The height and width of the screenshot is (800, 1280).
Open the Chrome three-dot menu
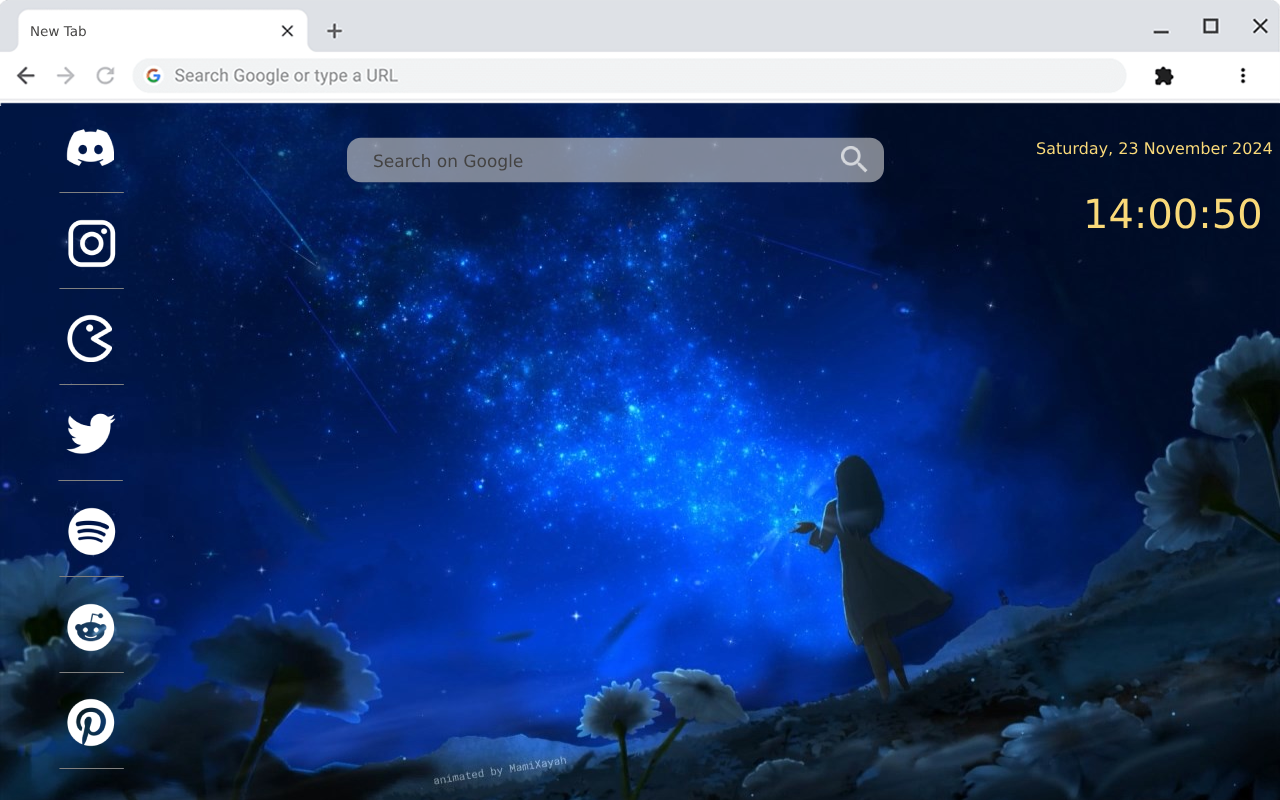pos(1243,76)
